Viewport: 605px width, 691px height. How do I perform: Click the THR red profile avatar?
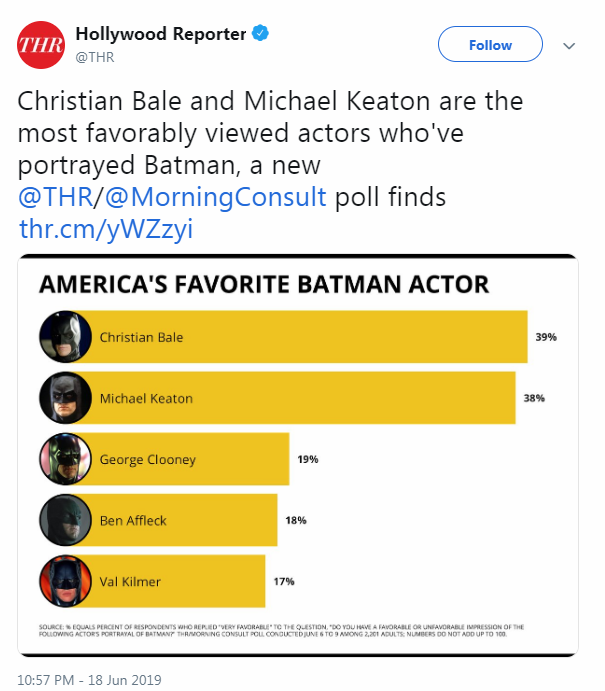click(41, 45)
